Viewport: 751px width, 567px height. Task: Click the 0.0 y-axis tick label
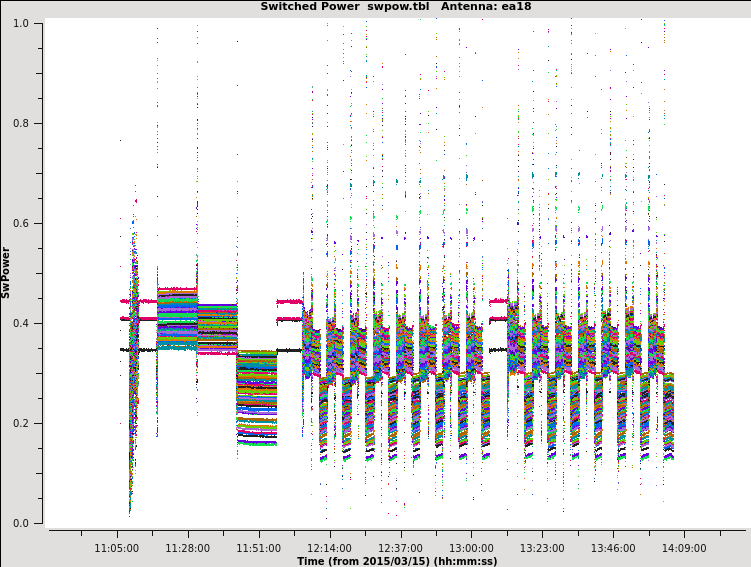20,523
